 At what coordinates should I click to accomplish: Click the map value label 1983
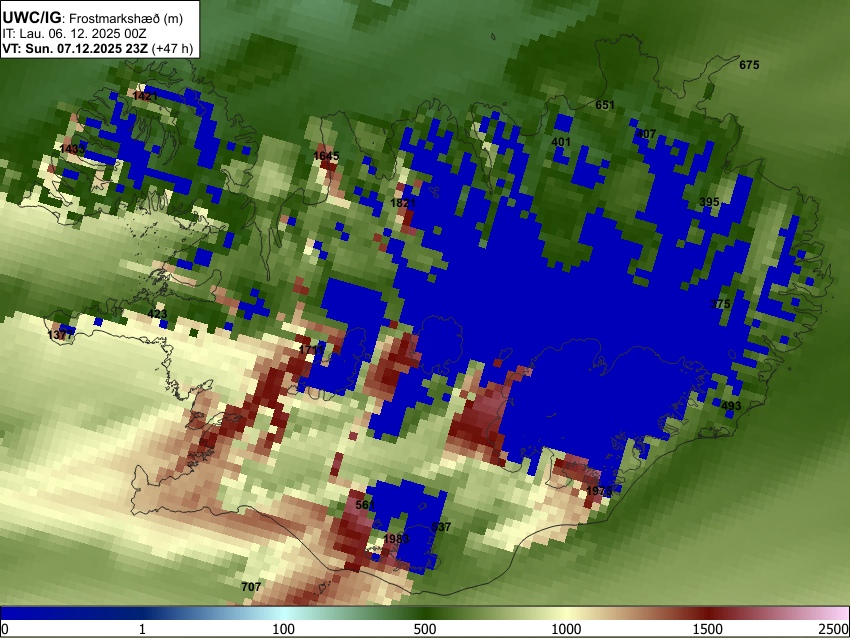click(396, 539)
